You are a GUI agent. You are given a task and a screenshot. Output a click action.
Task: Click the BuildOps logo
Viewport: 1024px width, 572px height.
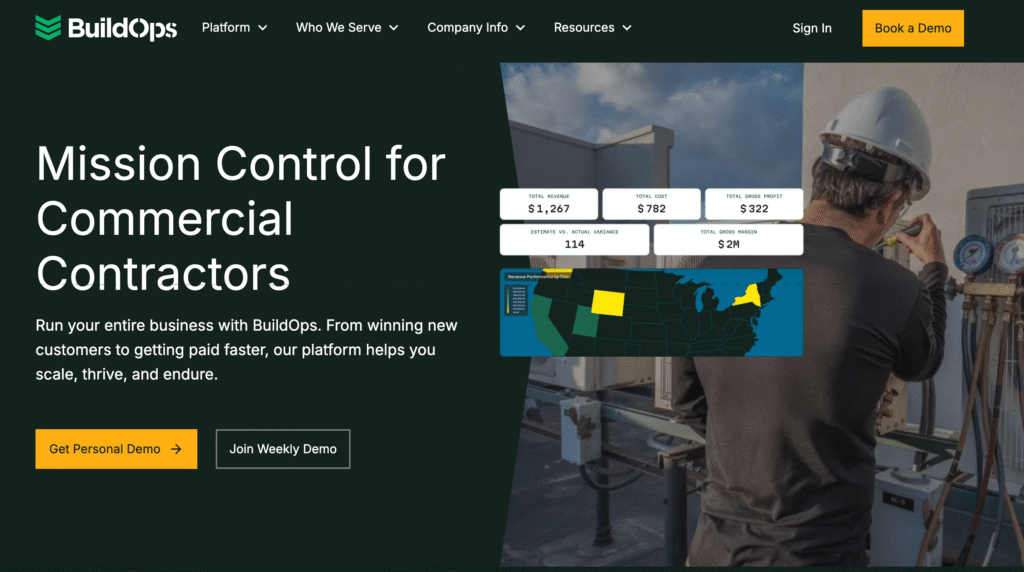point(106,28)
